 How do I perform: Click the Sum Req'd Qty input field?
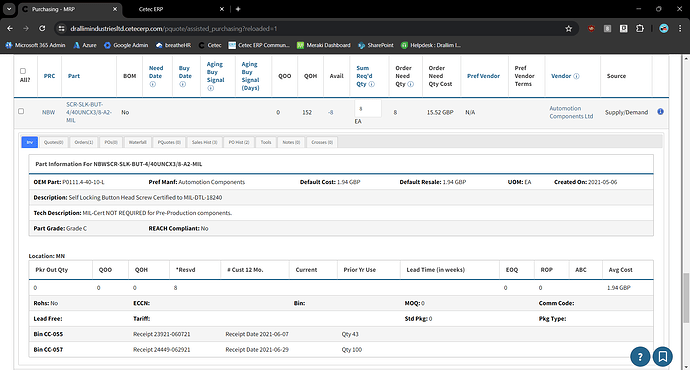368,109
